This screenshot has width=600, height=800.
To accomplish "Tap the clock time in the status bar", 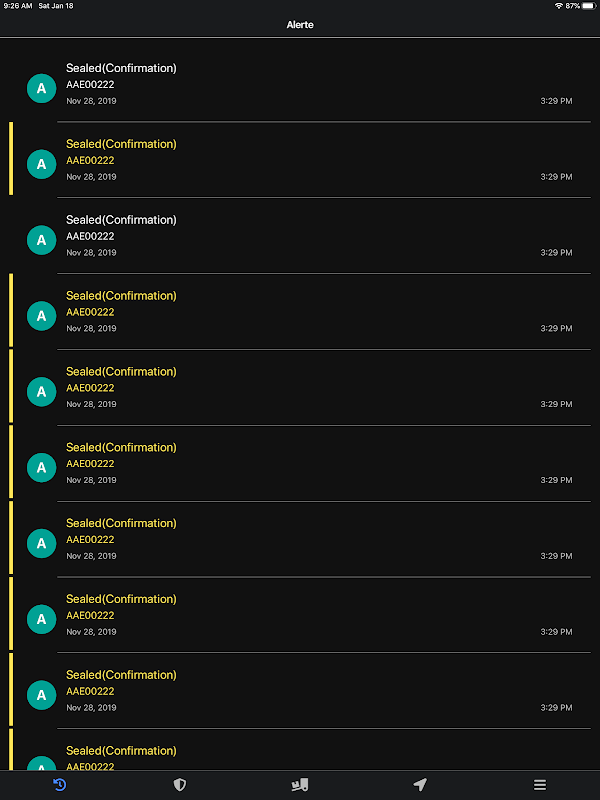I will click(x=18, y=6).
